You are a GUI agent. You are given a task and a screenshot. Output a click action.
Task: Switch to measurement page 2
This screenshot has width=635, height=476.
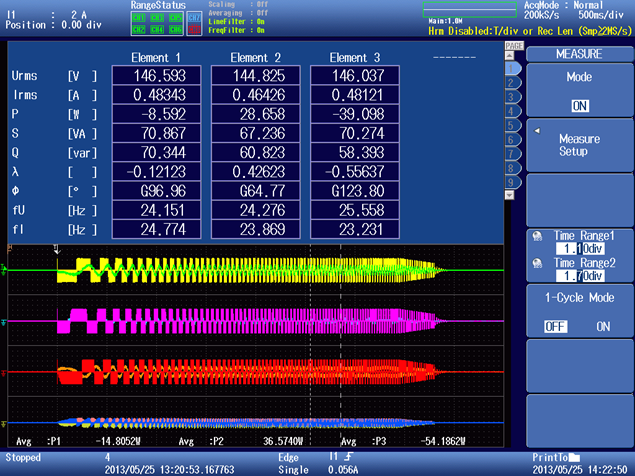tap(513, 83)
